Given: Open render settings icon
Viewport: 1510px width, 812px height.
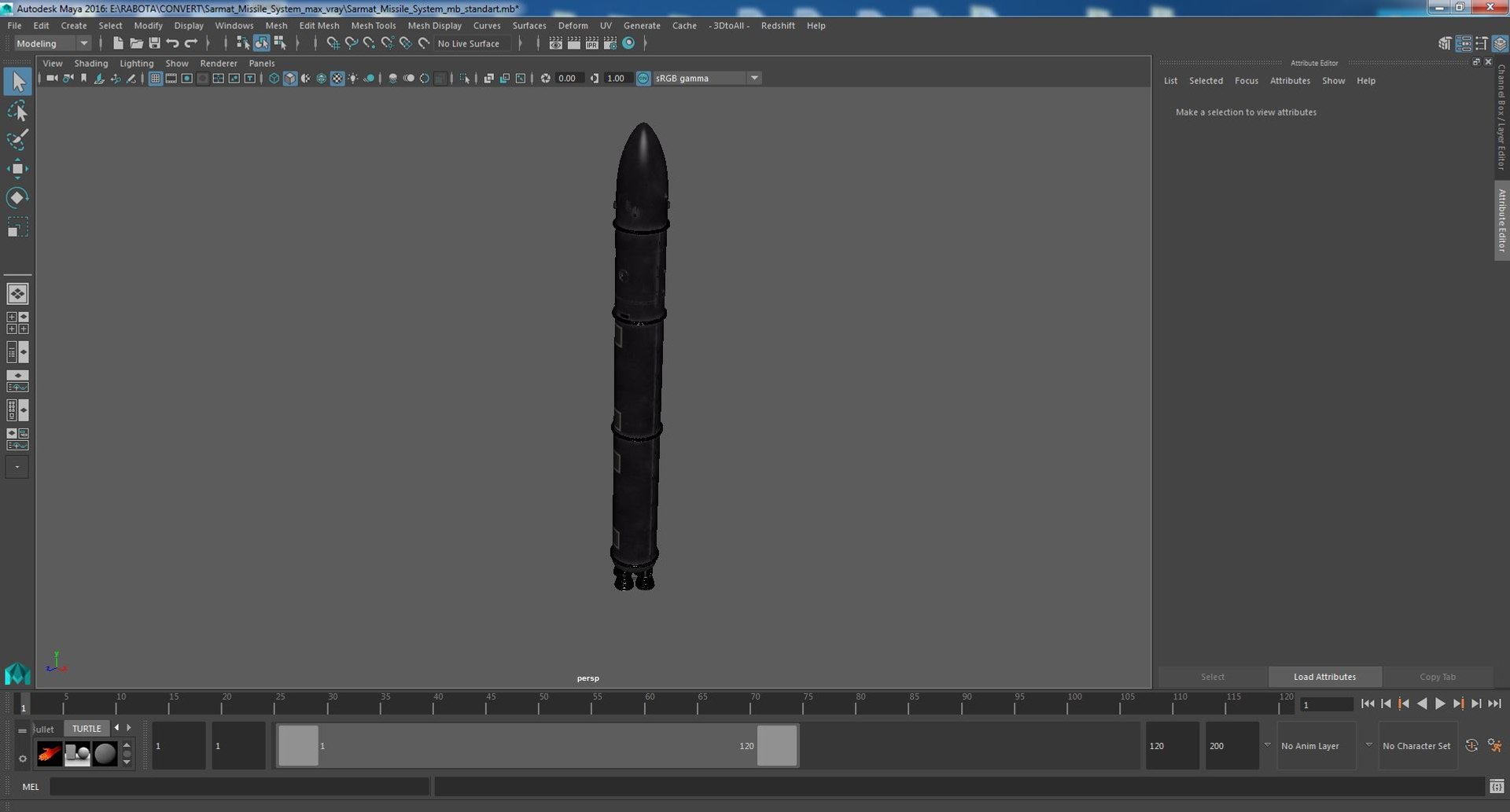Looking at the screenshot, I should [610, 43].
